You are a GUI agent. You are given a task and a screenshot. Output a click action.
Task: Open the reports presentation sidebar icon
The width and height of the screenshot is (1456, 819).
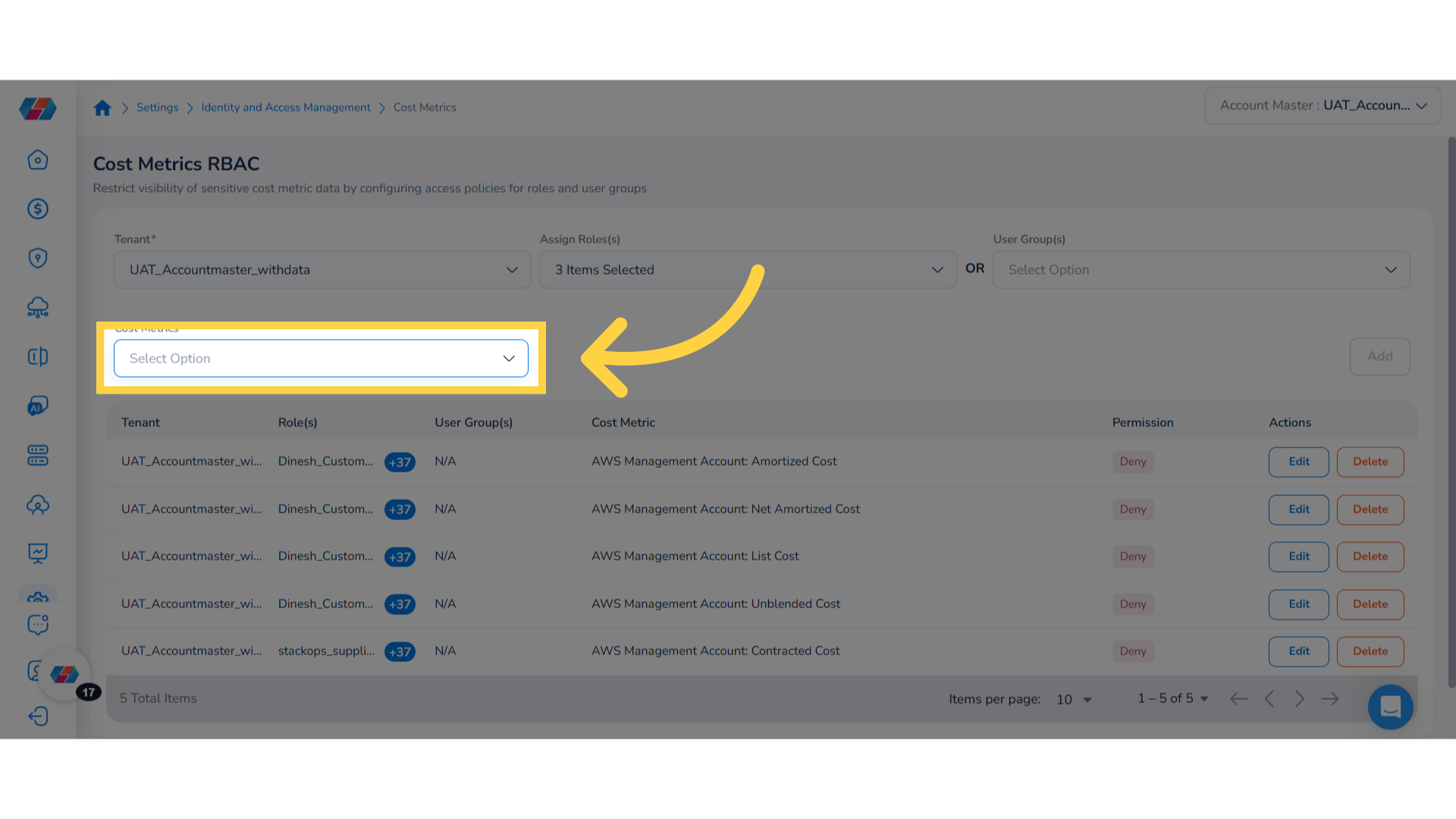(x=38, y=554)
